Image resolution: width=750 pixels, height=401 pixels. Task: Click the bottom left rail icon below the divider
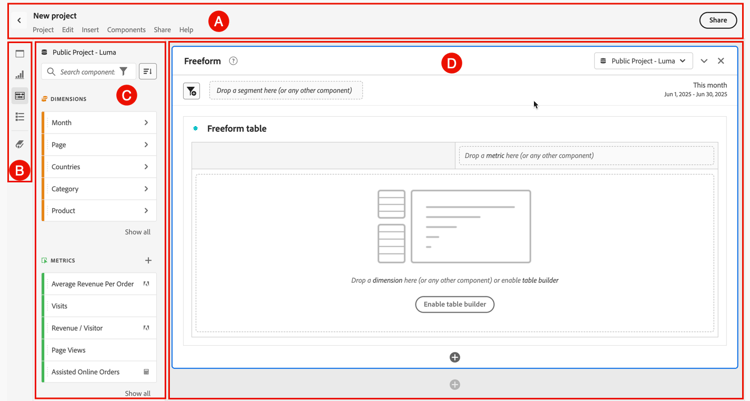click(x=20, y=144)
